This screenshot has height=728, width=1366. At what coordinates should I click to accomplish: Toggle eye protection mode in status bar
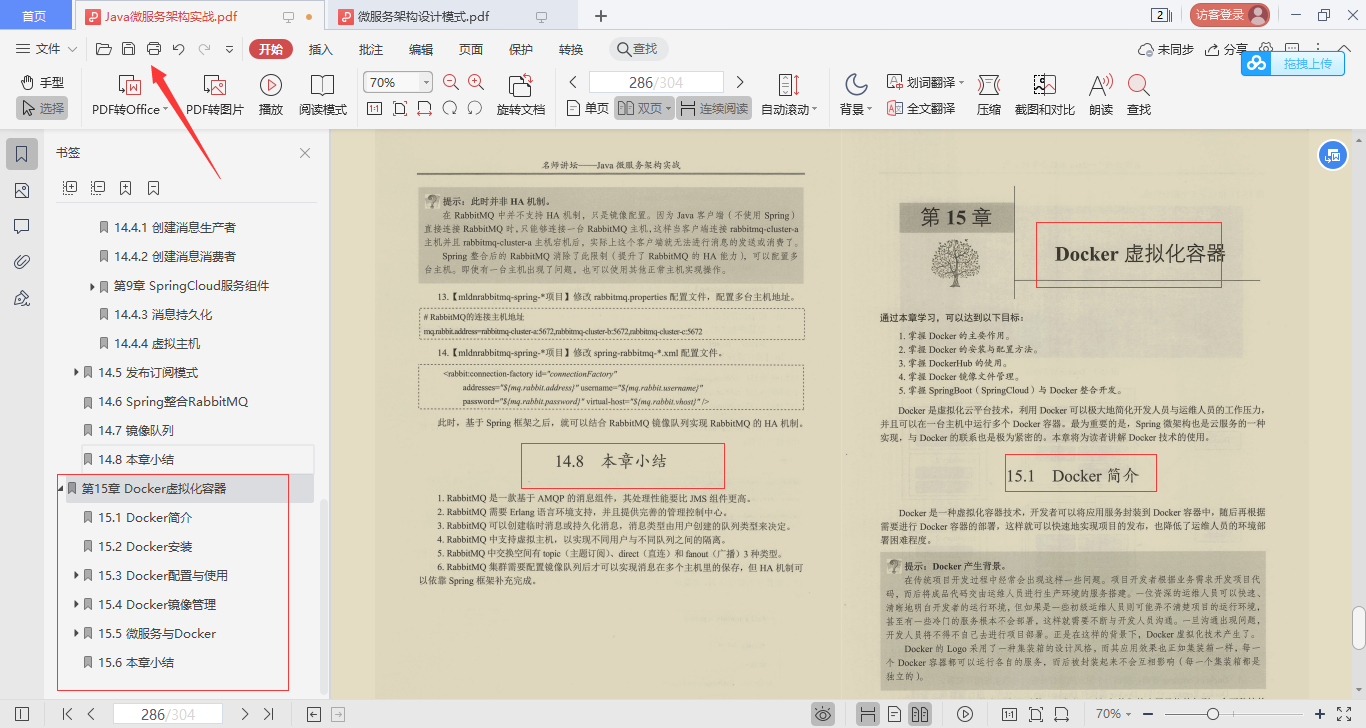823,714
